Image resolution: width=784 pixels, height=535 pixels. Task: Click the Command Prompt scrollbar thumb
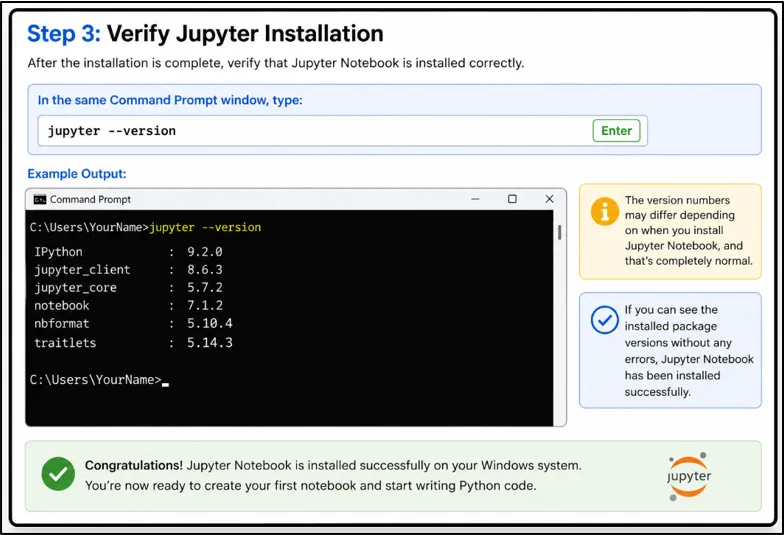coord(560,232)
